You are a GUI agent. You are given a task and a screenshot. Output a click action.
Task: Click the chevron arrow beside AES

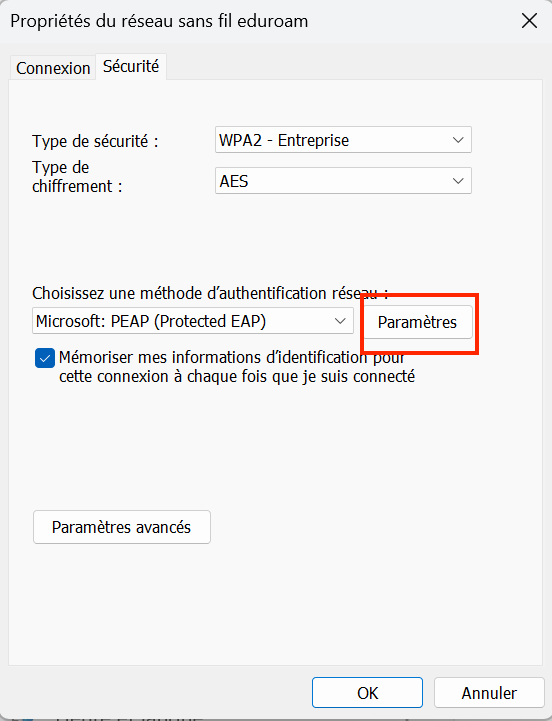(x=458, y=181)
